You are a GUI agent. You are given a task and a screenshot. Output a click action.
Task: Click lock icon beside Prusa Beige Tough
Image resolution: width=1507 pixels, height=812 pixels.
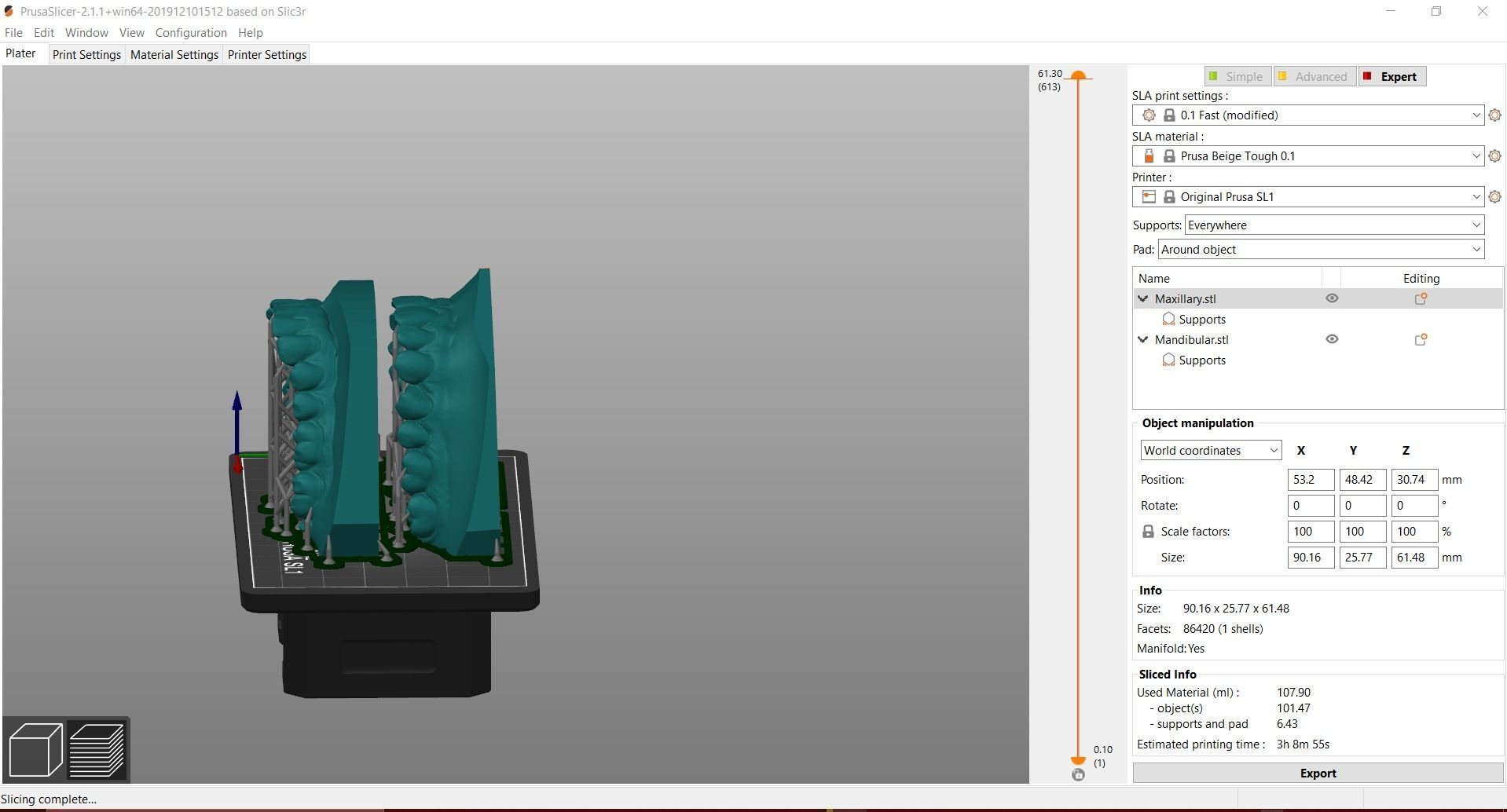(1169, 156)
